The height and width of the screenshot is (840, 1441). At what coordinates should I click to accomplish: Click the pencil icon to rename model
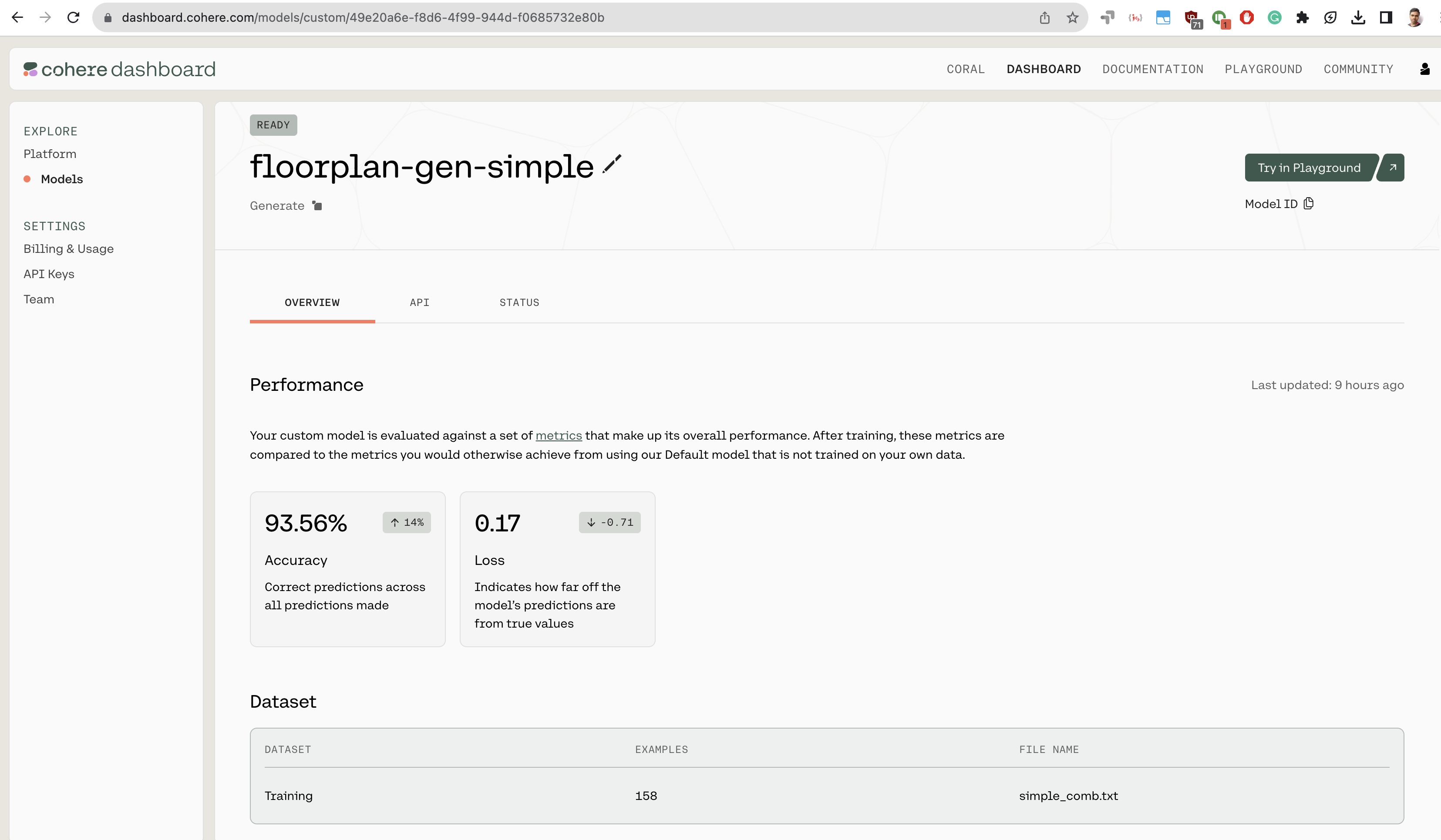[x=612, y=164]
